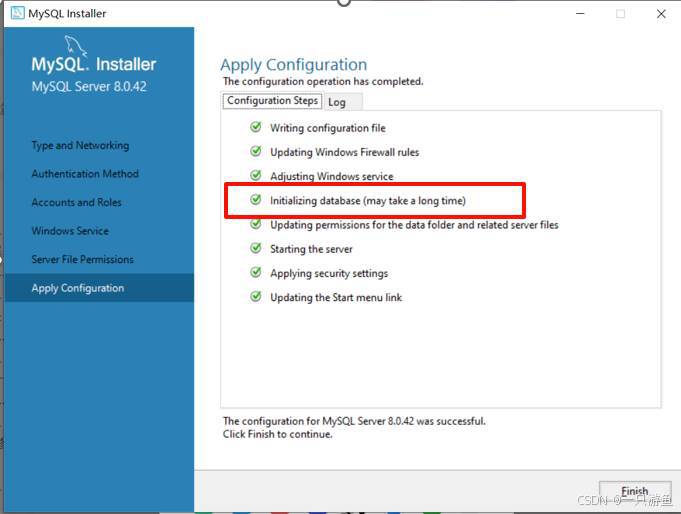Select 'Updating Windows Firewall rules' step text
This screenshot has width=681, height=514.
(344, 153)
